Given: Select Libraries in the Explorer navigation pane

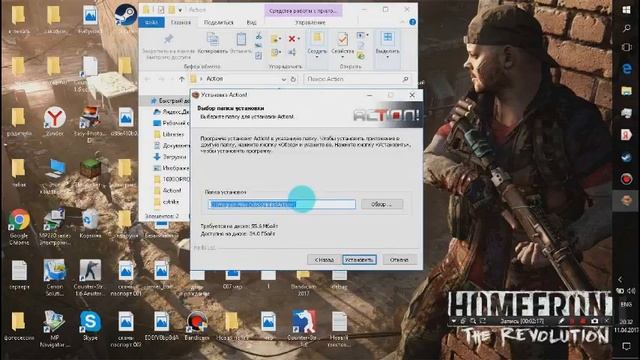Looking at the screenshot, I should pos(169,134).
